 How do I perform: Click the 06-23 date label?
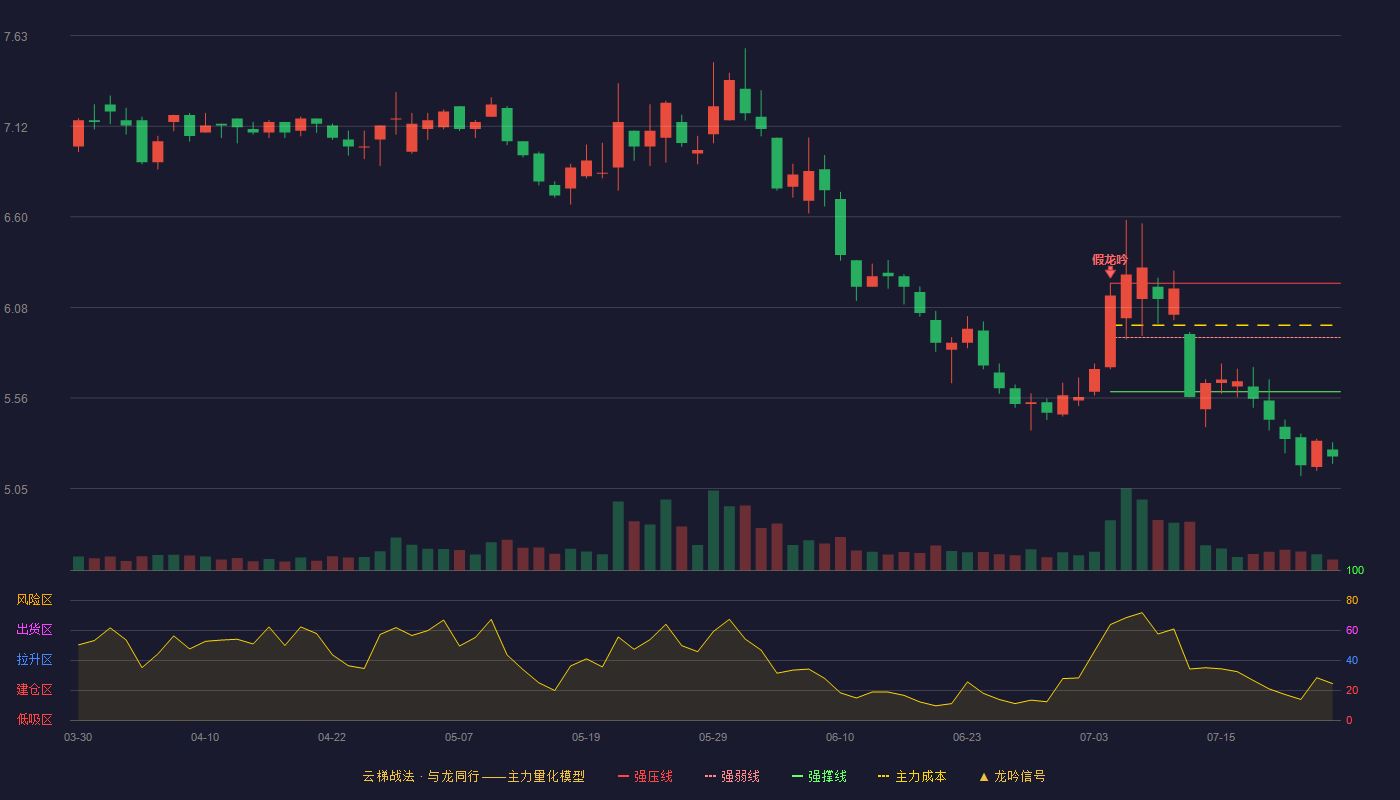(967, 737)
